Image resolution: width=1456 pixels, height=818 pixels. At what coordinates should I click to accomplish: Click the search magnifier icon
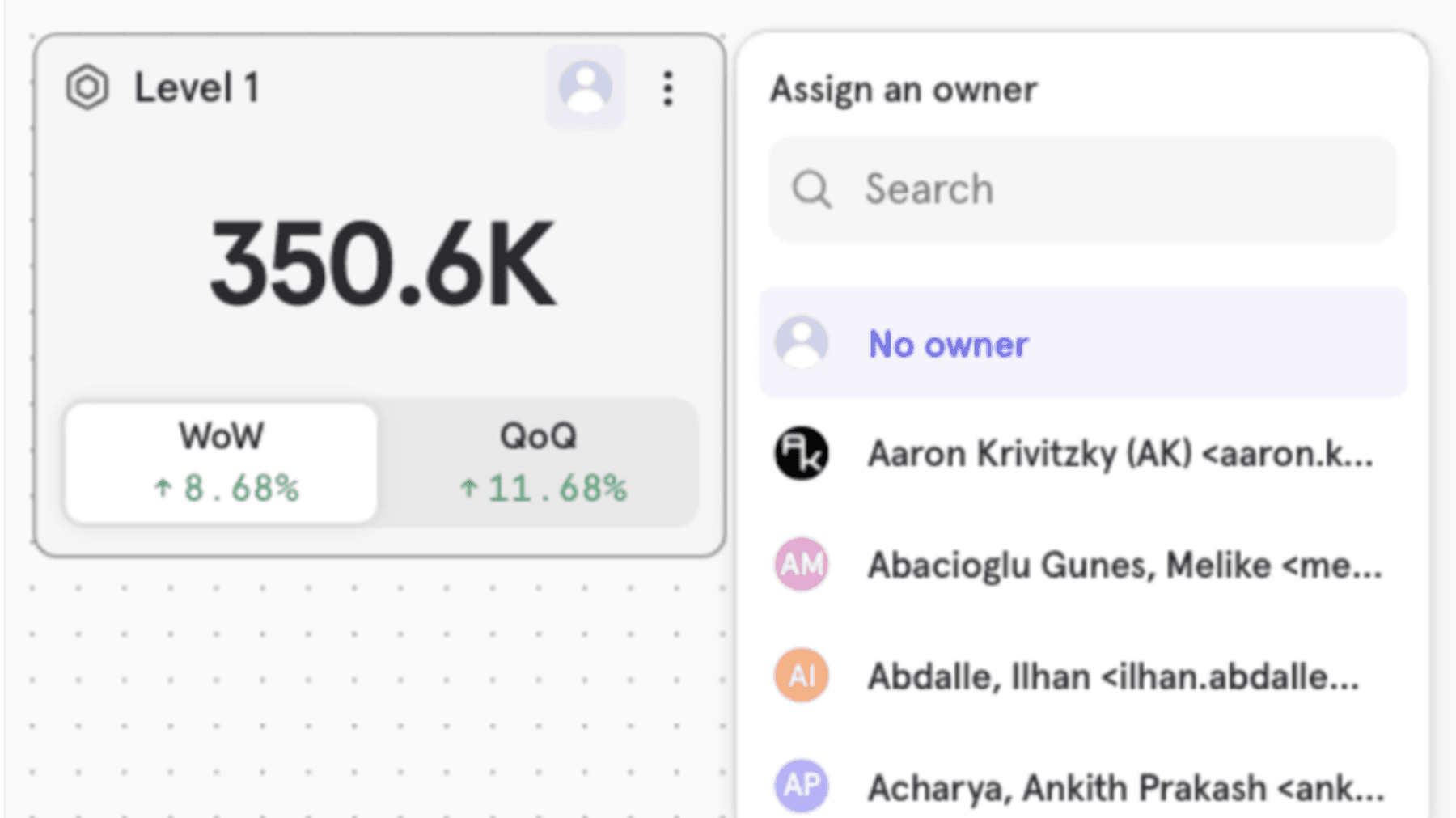tap(811, 190)
